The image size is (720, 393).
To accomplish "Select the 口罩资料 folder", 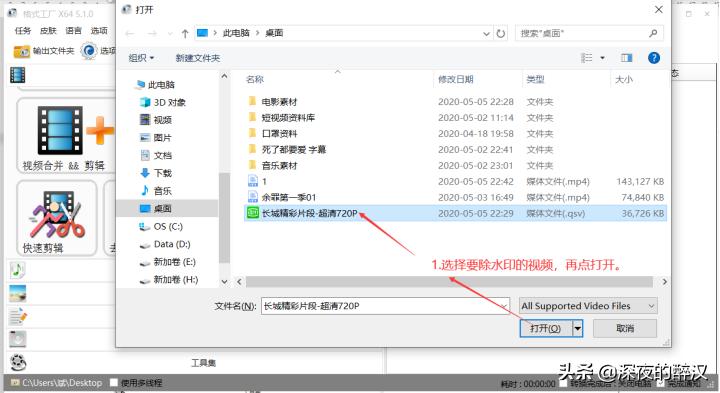I will [273, 134].
